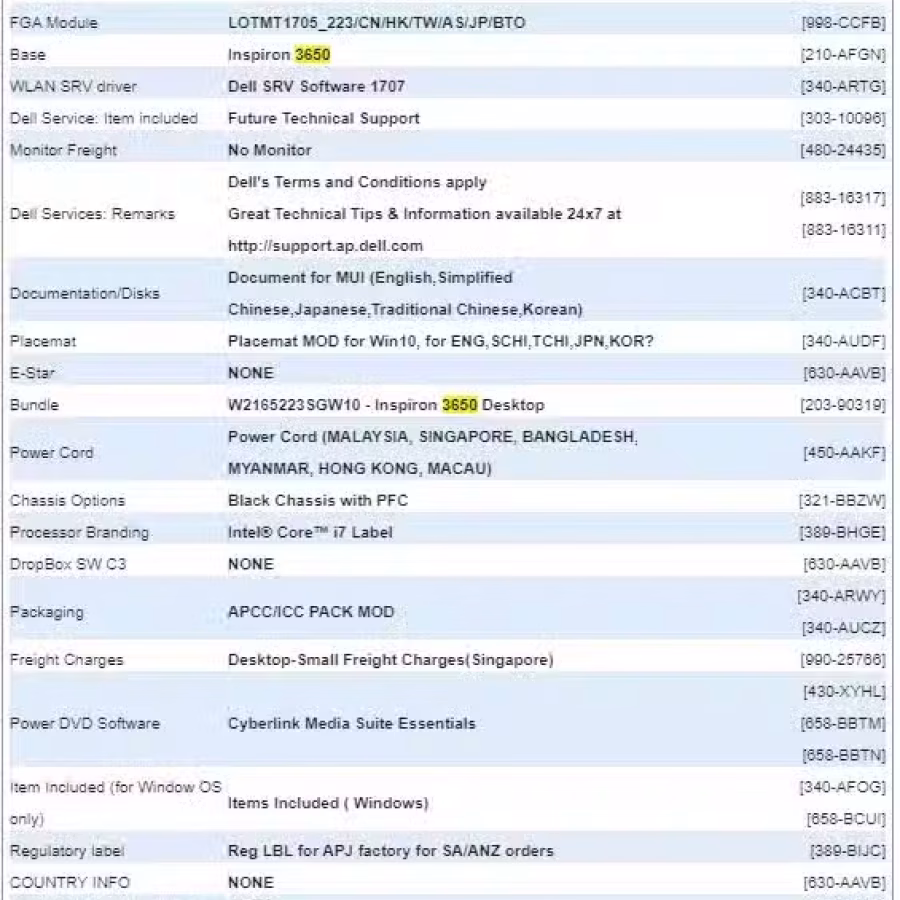Select the 'Processor Branding' label

(x=79, y=533)
